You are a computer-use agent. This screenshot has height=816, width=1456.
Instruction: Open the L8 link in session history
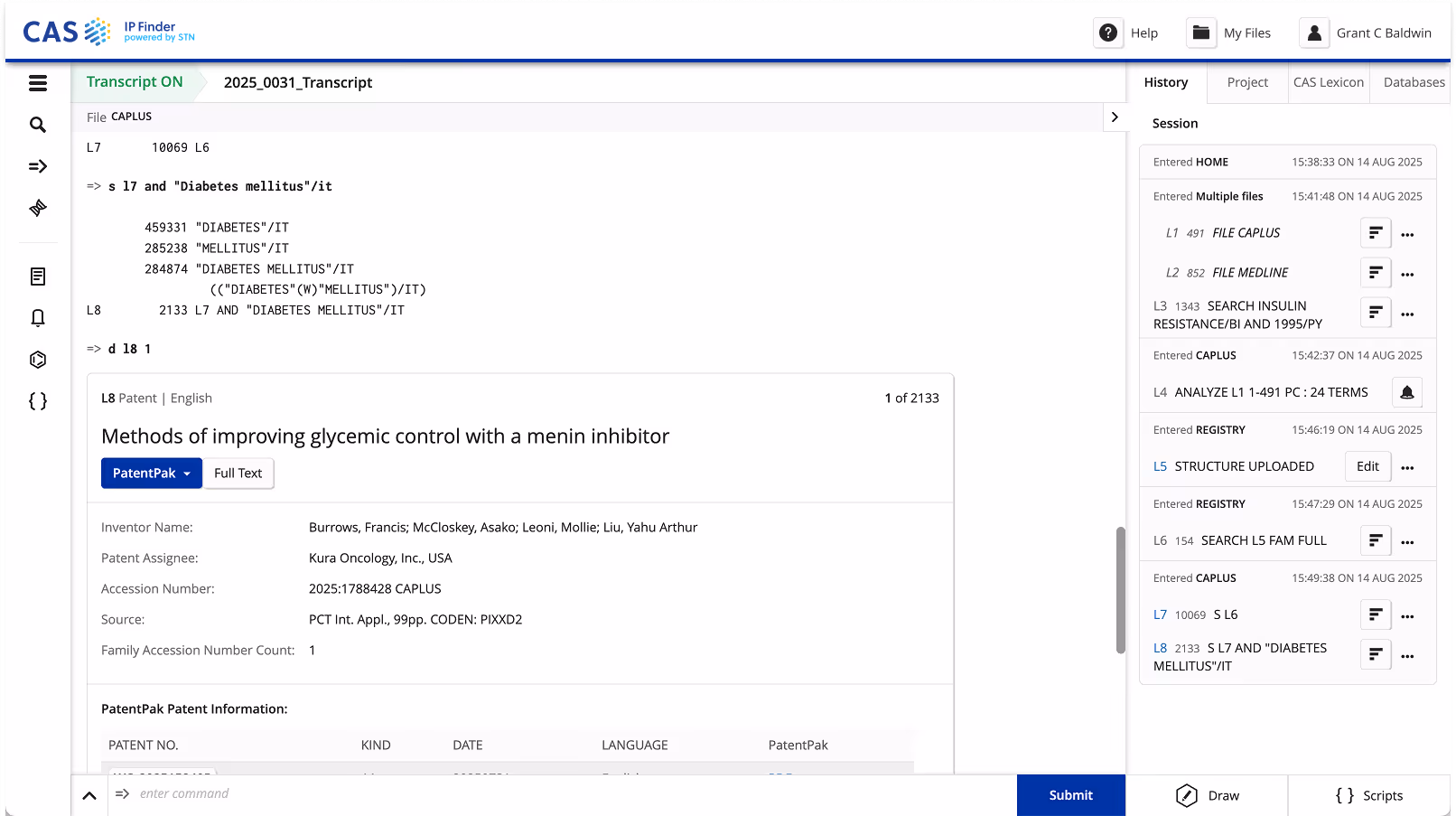(x=1160, y=648)
